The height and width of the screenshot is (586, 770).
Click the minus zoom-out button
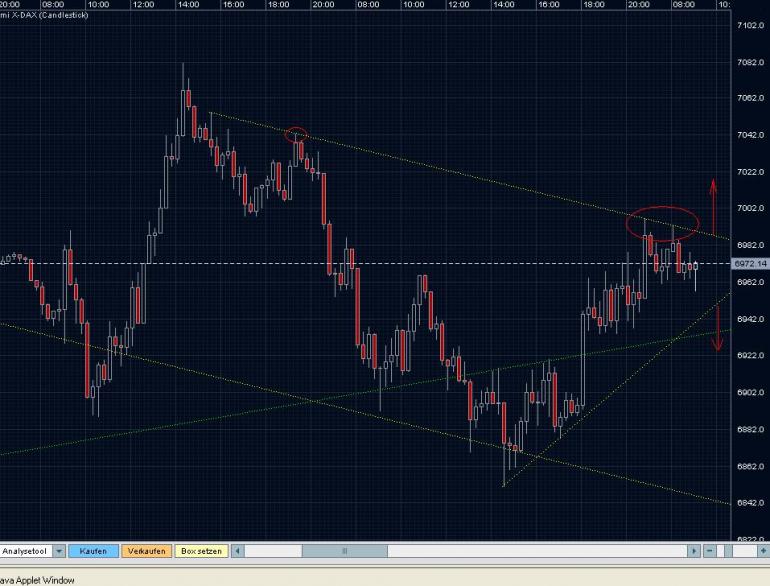point(710,551)
